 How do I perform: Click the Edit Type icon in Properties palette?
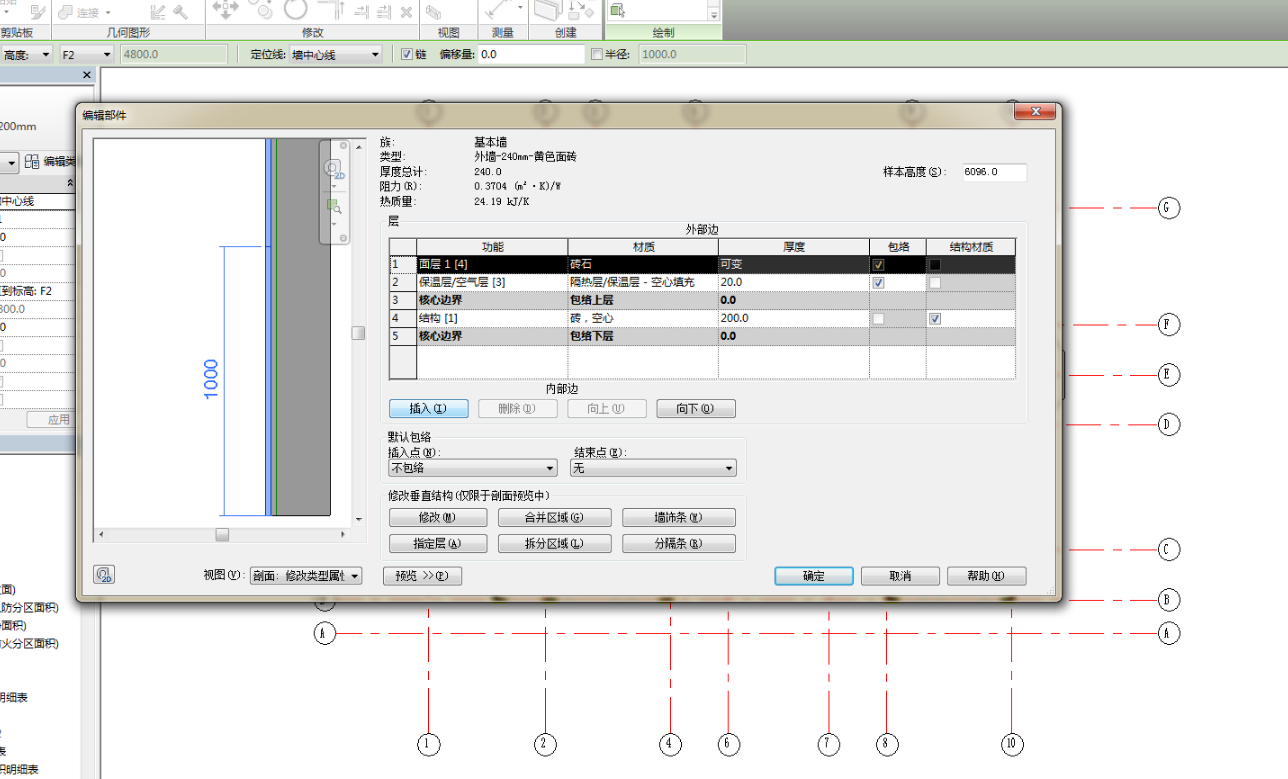point(33,161)
